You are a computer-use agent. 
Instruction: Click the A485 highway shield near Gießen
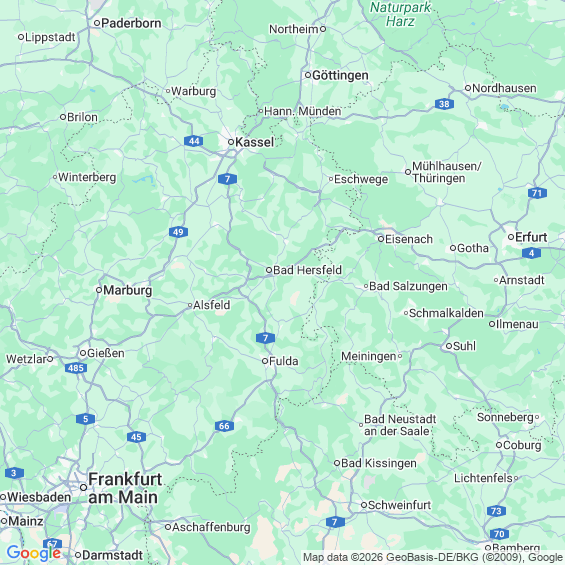coord(76,368)
